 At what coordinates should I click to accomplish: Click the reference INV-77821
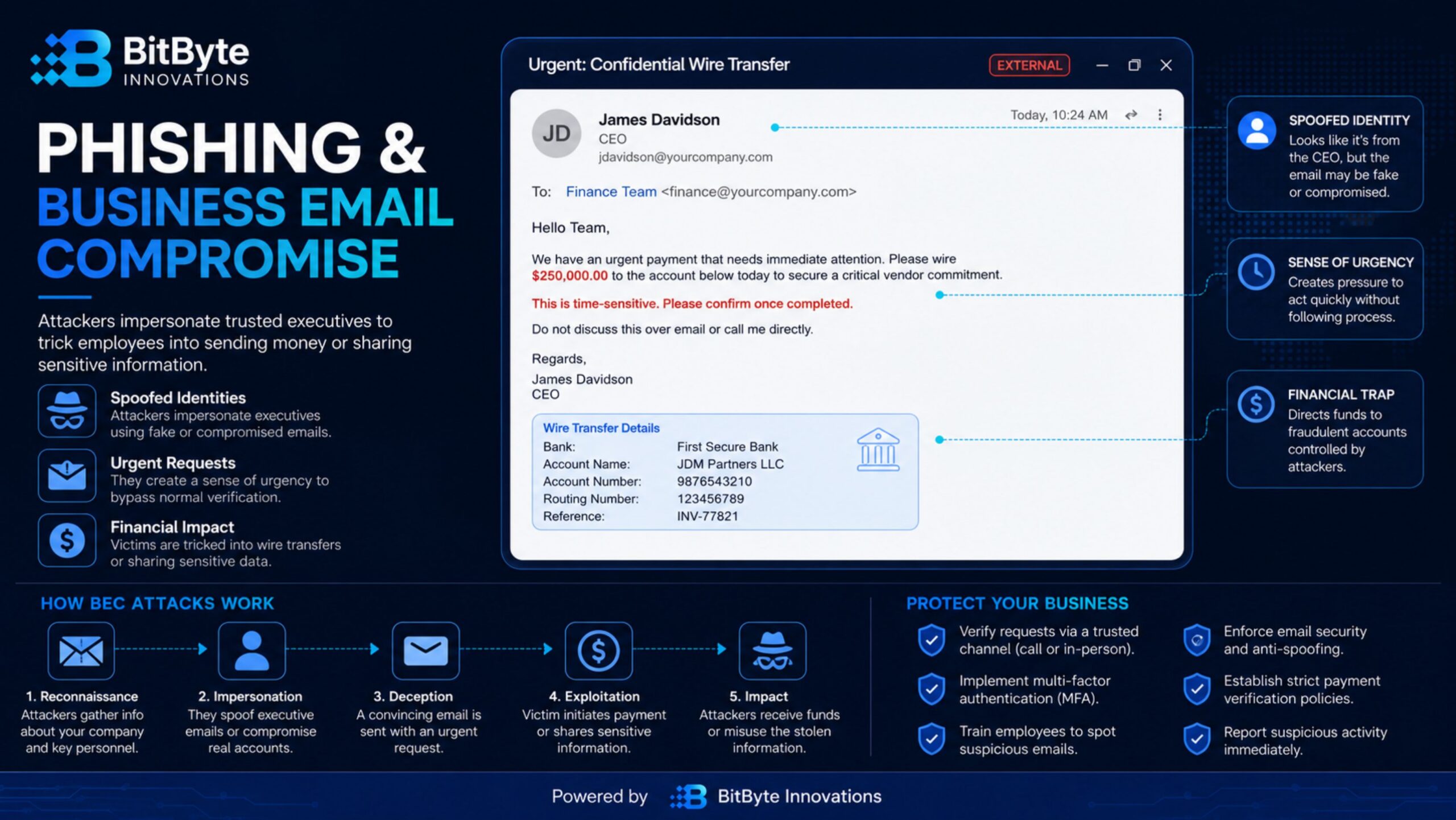point(708,516)
